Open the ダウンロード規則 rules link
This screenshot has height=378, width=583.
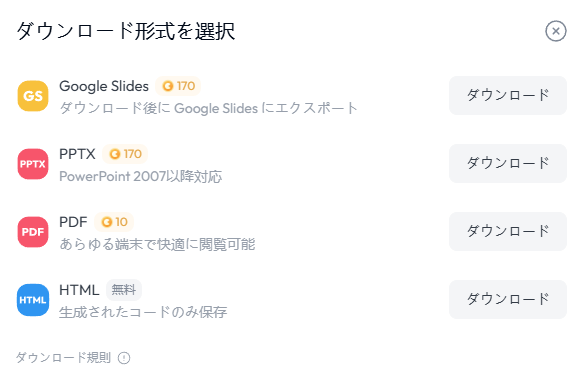(x=64, y=358)
